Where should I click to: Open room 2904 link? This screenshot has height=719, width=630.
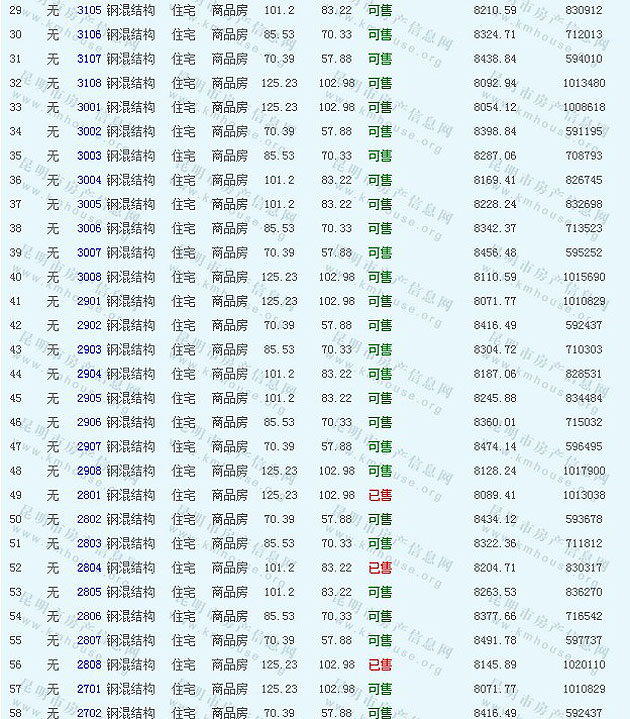89,374
